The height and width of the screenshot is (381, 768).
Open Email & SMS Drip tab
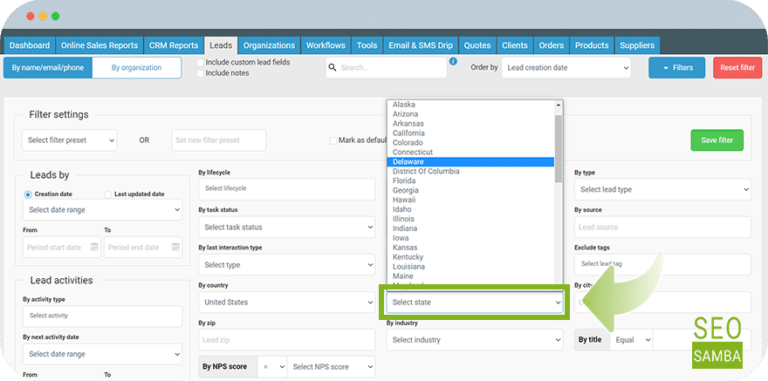point(421,46)
